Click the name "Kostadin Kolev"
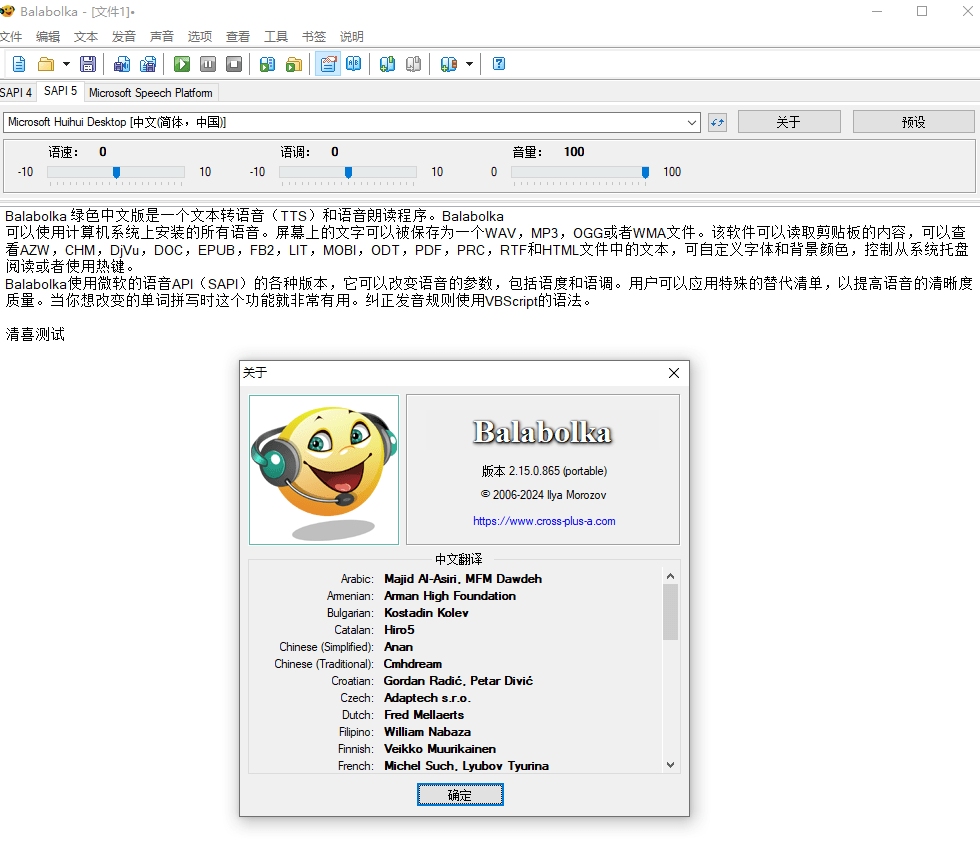980x842 pixels. coord(426,613)
